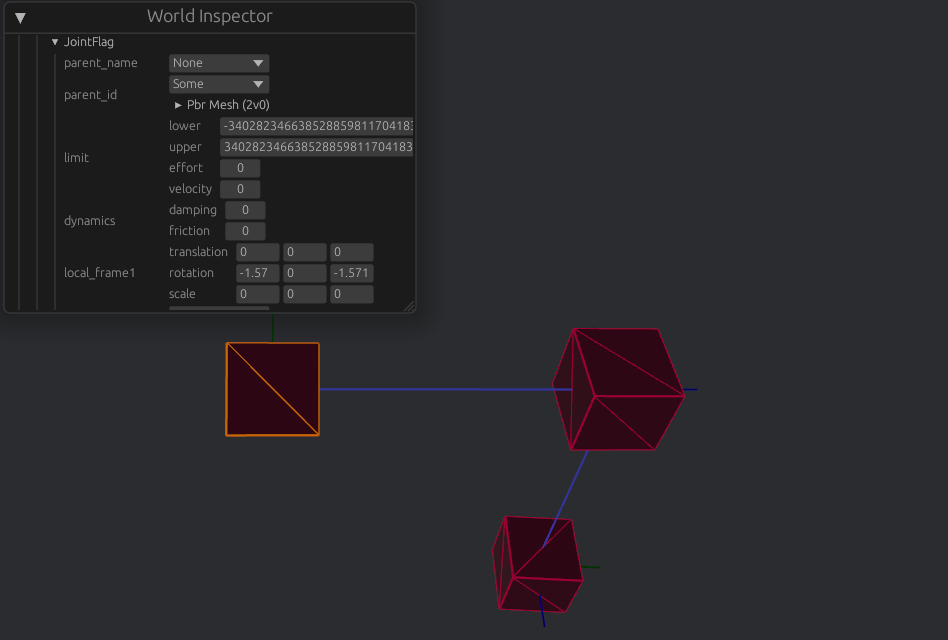
Task: Edit the velocity field under limit
Action: [x=239, y=188]
